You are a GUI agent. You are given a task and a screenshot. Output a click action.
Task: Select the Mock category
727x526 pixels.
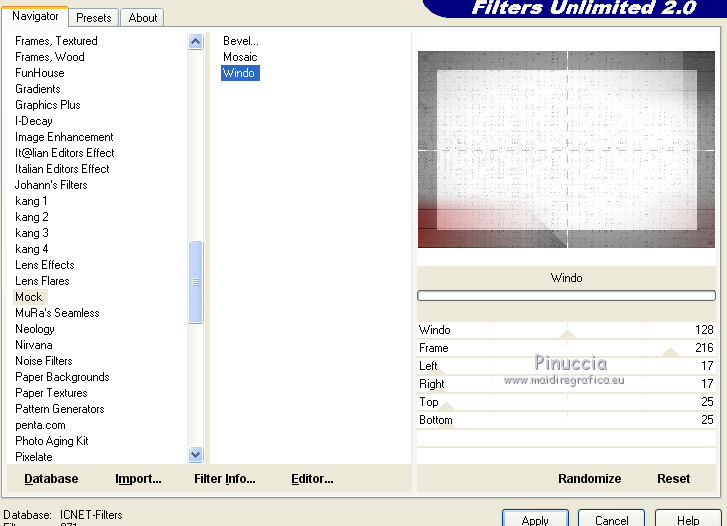click(29, 297)
